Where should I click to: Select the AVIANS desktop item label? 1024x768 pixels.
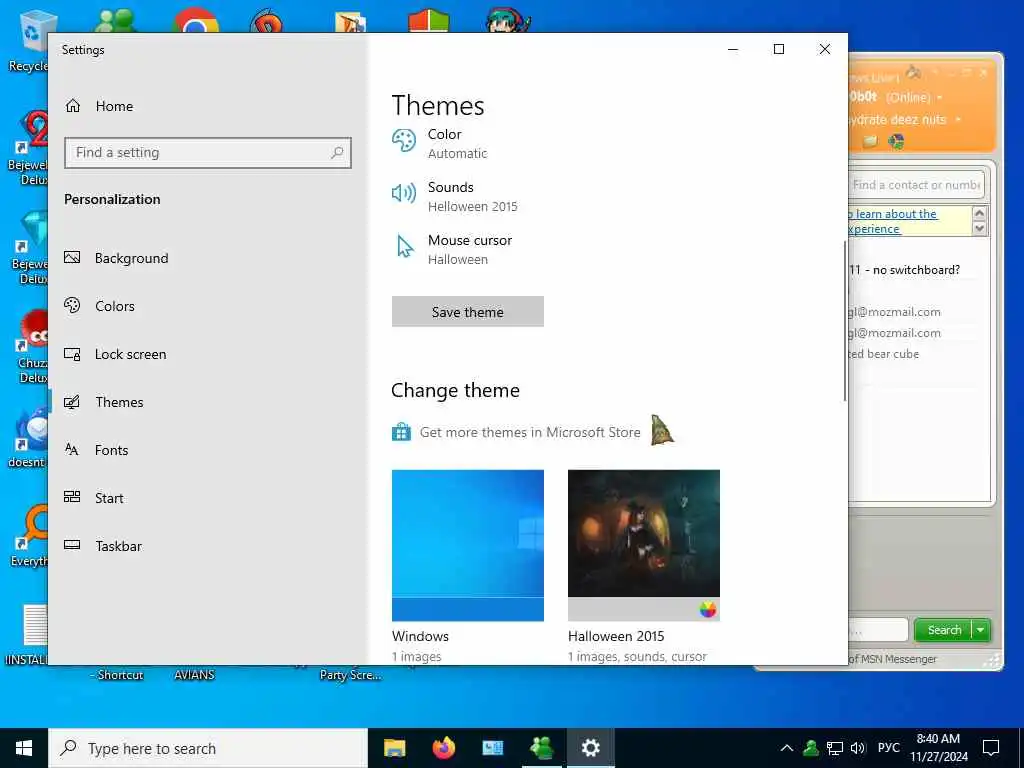tap(195, 675)
